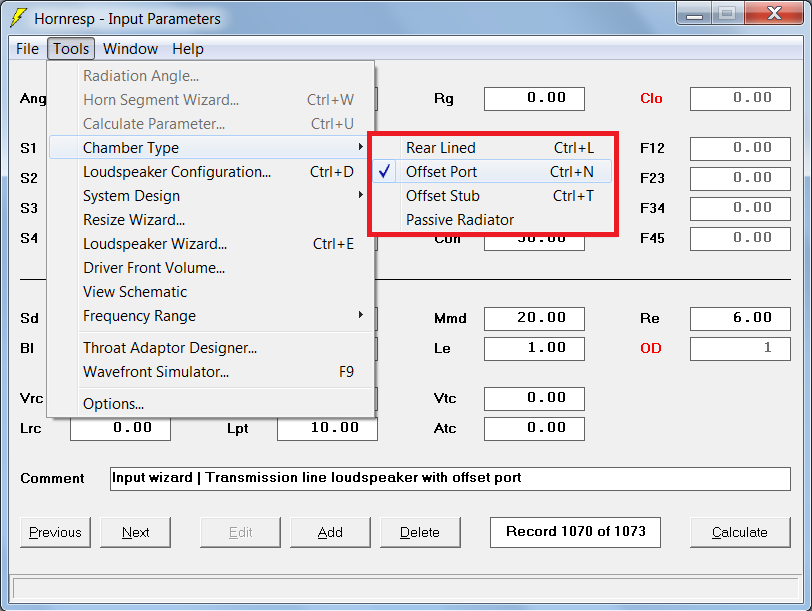This screenshot has height=611, width=812.
Task: Expand the Frequency Range submenu
Action: click(x=211, y=316)
